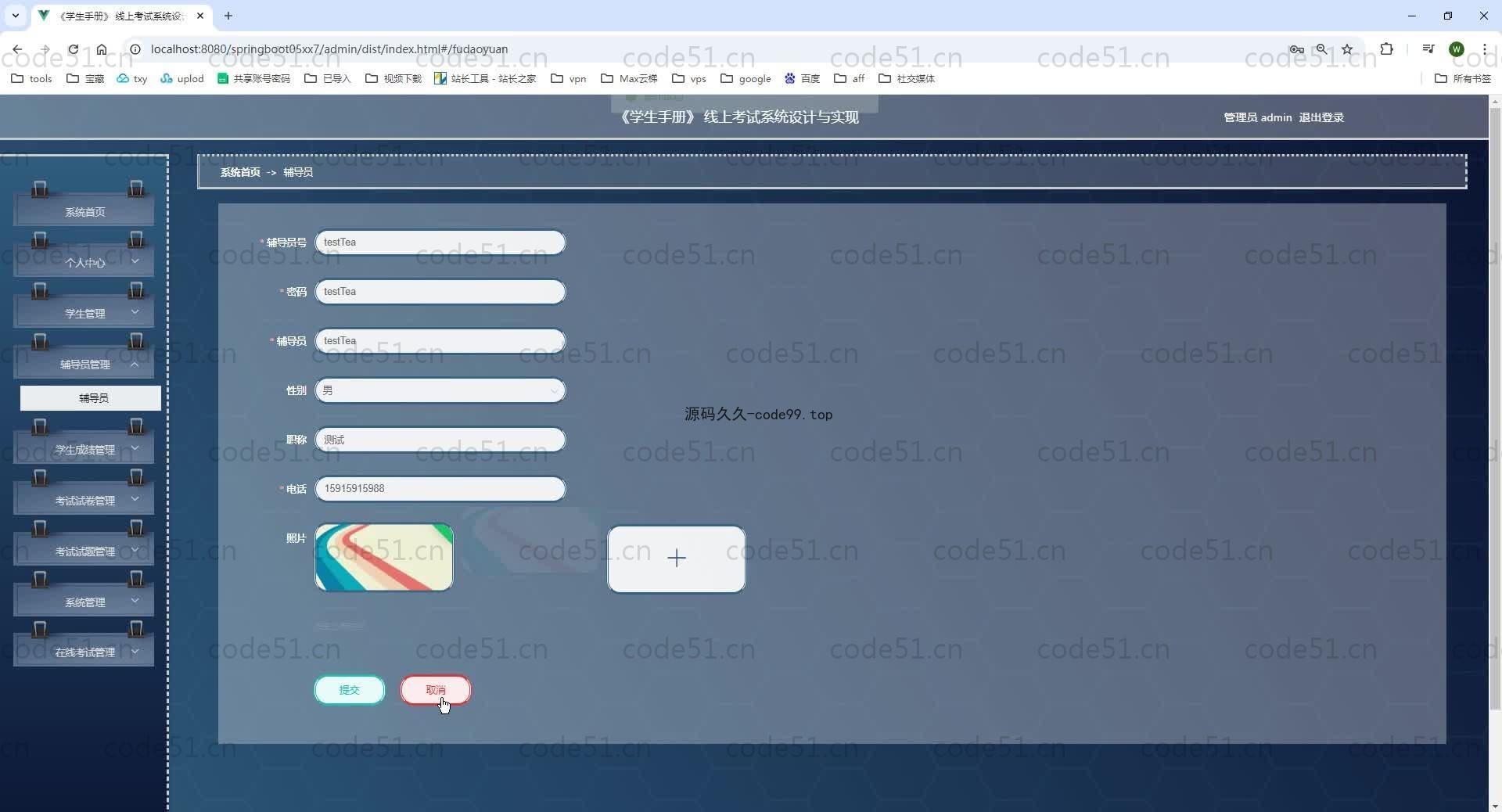This screenshot has width=1502, height=812.
Task: Open the google bookmark folder
Action: pyautogui.click(x=746, y=78)
